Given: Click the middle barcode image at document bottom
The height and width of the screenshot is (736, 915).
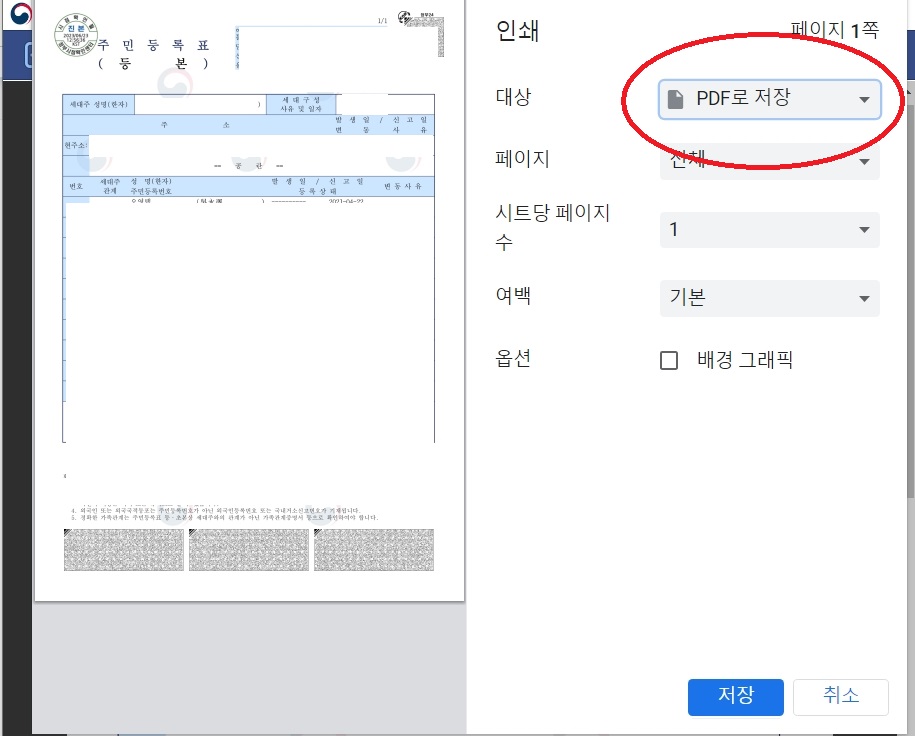Looking at the screenshot, I should (249, 549).
